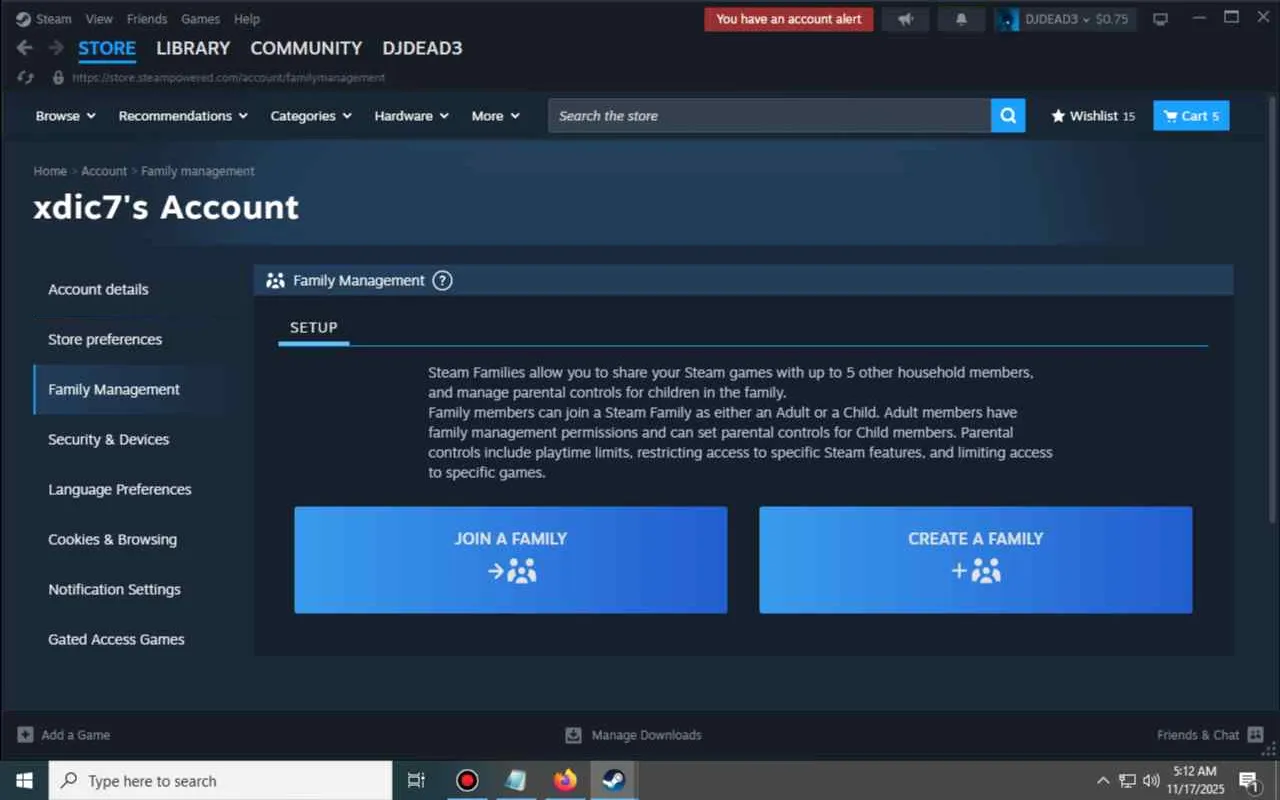Screen dimensions: 1280x800
Task: Click the store URL address text
Action: coord(229,77)
